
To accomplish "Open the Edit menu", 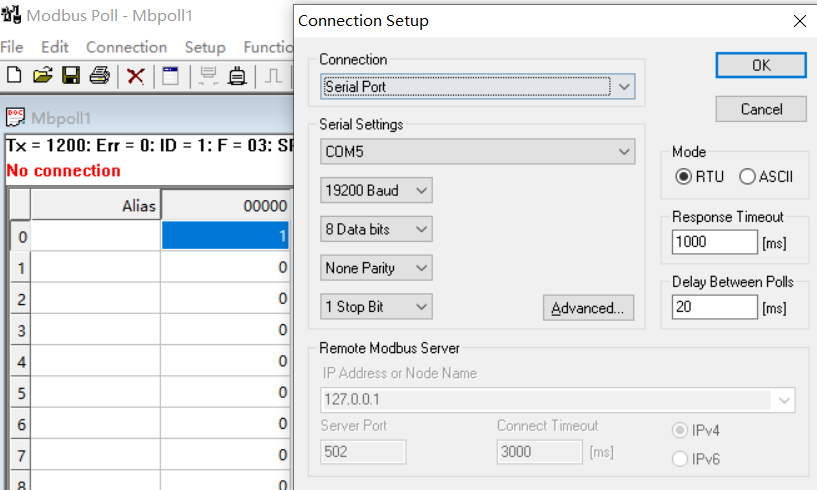I will coord(55,47).
